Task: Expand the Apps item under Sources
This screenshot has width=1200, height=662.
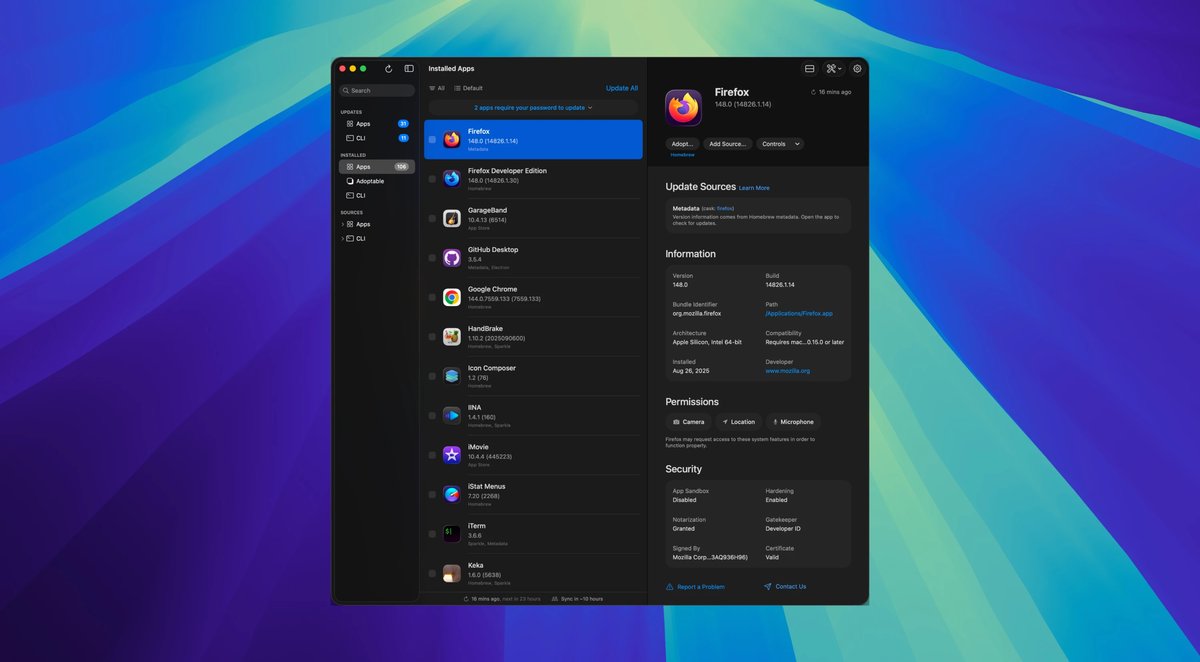Action: click(x=342, y=224)
